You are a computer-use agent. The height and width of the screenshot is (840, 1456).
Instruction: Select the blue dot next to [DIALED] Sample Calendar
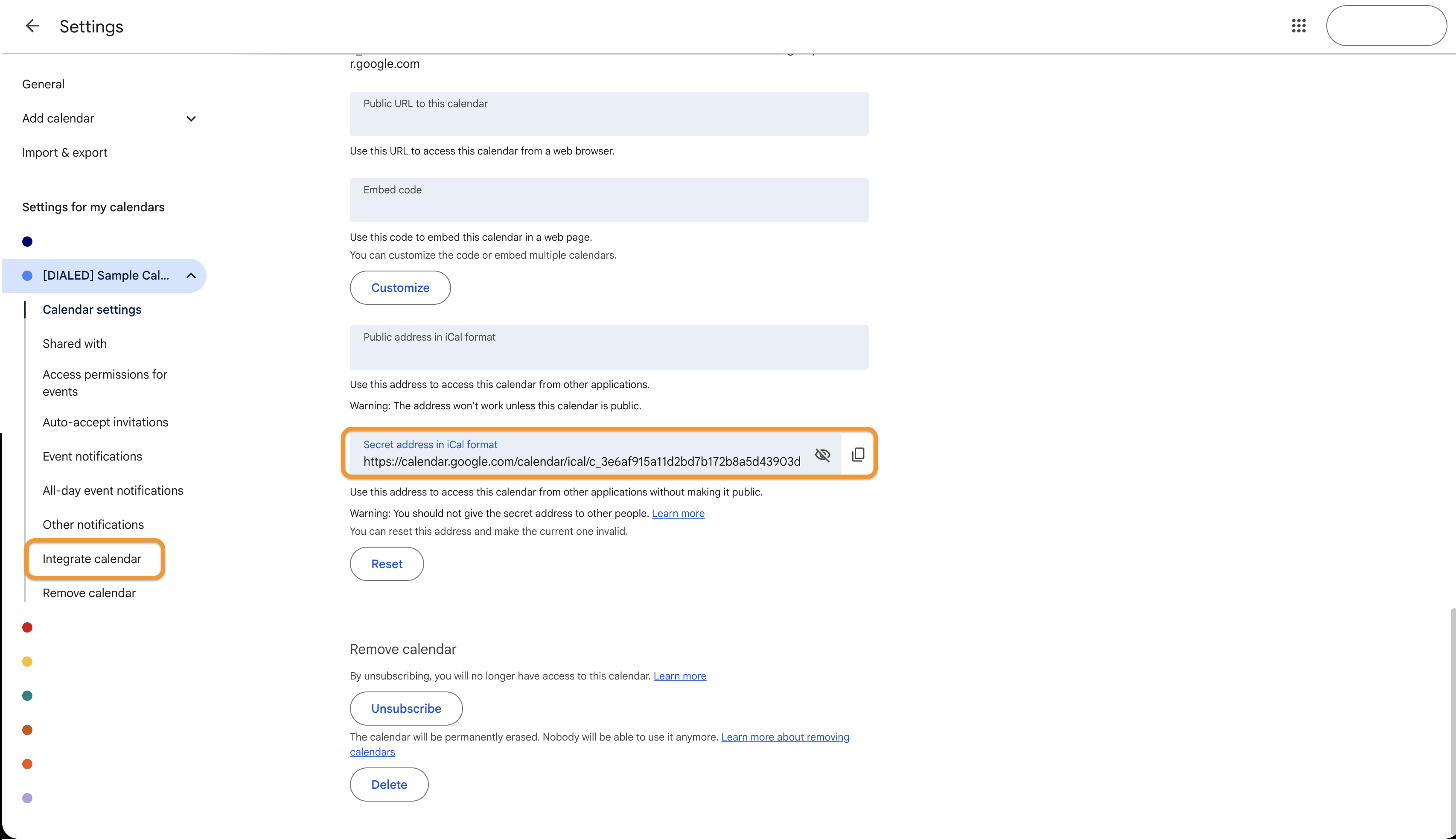pos(27,275)
